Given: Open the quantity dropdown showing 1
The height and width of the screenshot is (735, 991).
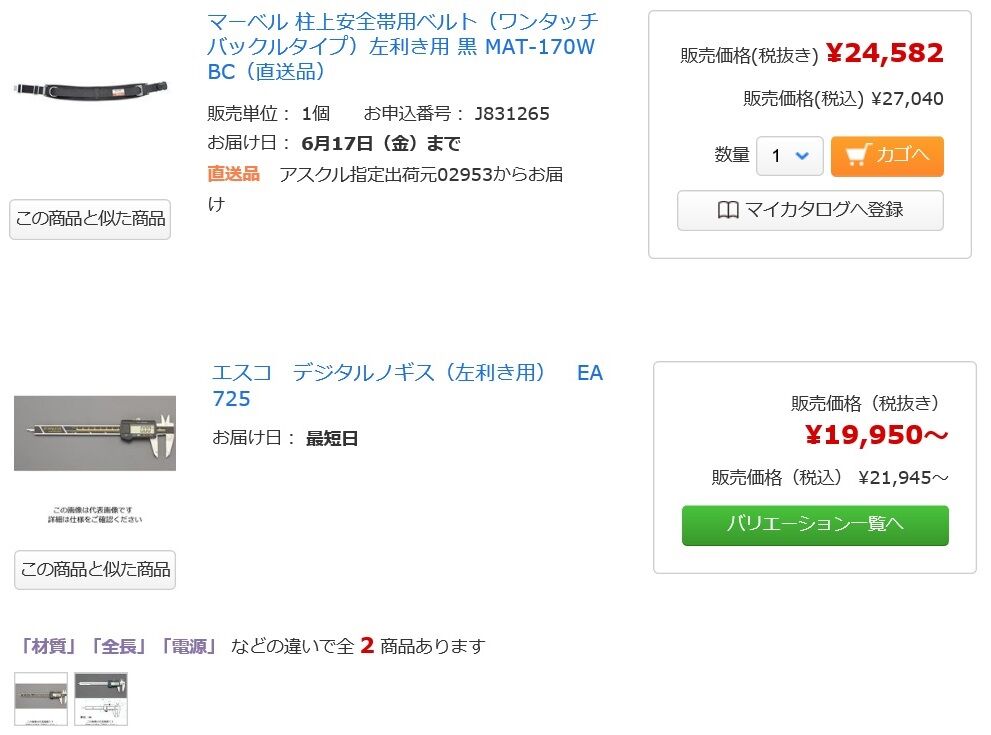Looking at the screenshot, I should pos(789,156).
